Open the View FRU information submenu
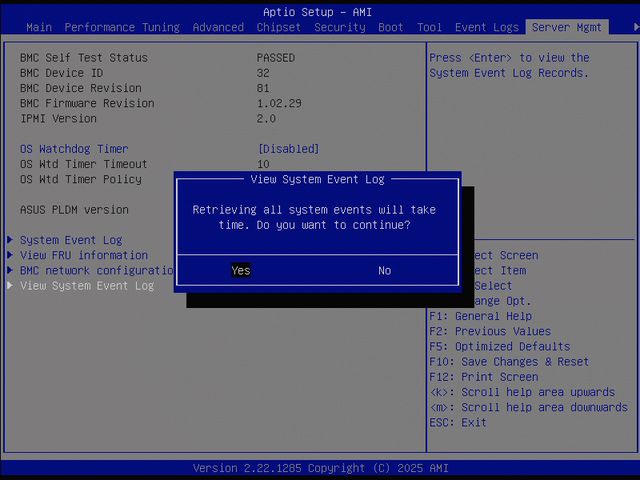 point(84,255)
